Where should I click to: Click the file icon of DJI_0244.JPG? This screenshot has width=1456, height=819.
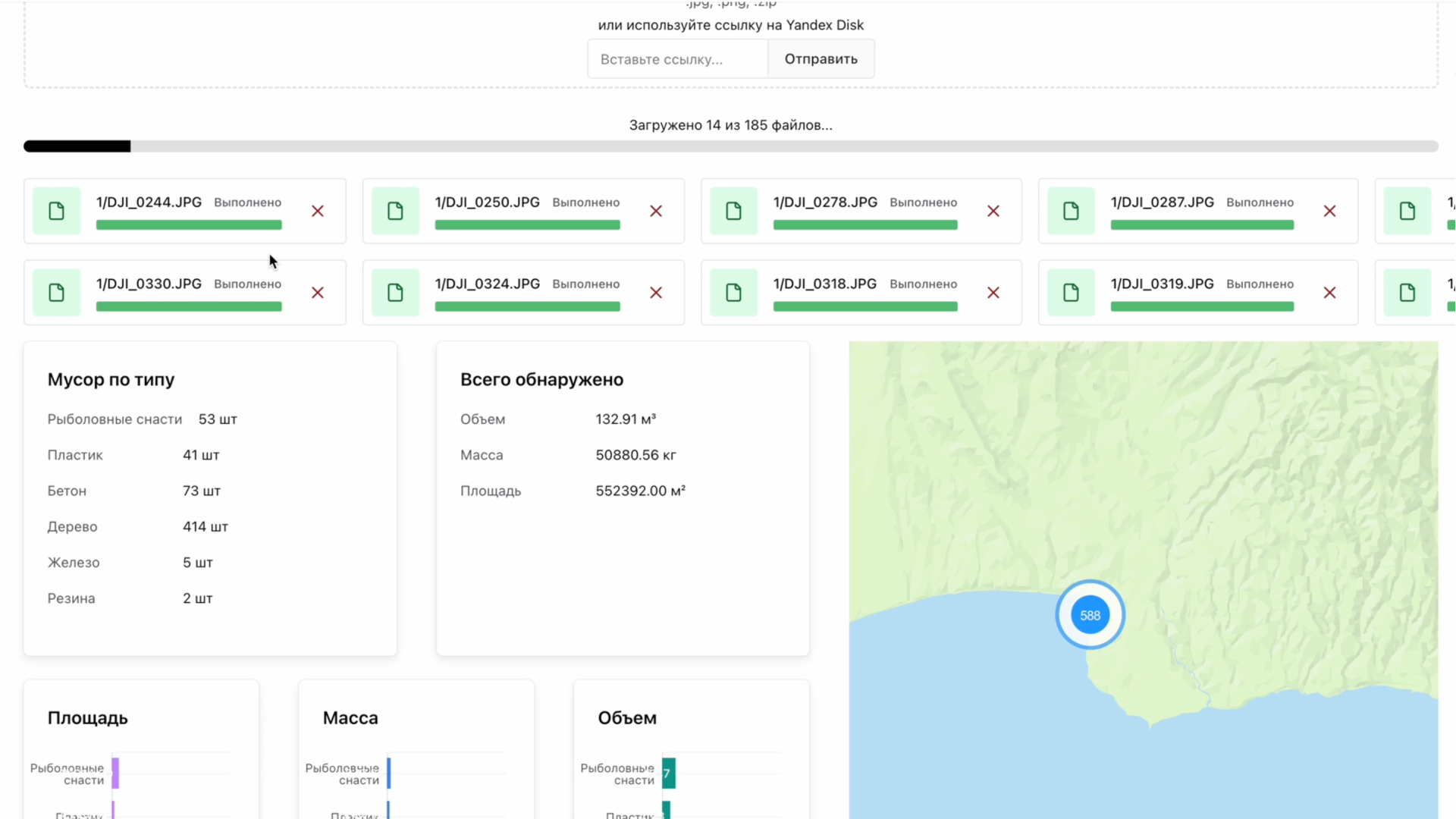tap(57, 211)
